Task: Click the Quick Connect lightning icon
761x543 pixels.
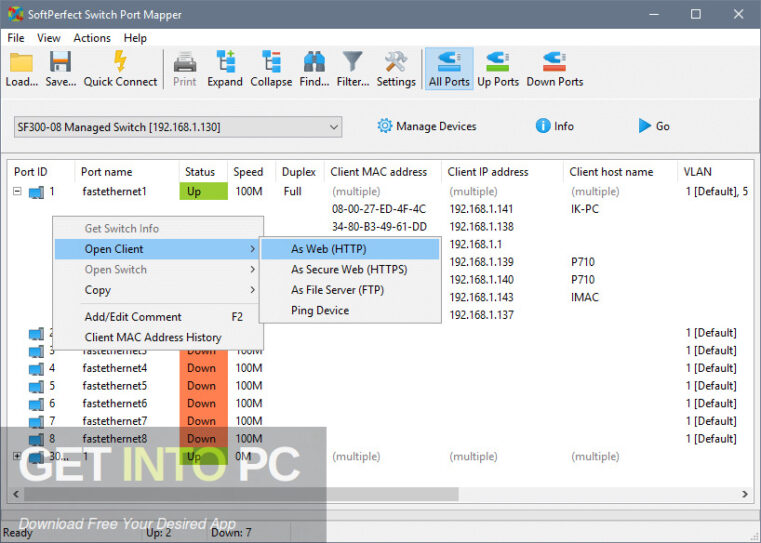Action: tap(120, 62)
